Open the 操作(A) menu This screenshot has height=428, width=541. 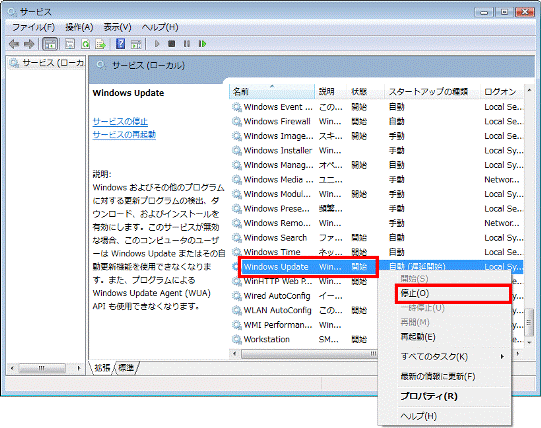point(79,27)
